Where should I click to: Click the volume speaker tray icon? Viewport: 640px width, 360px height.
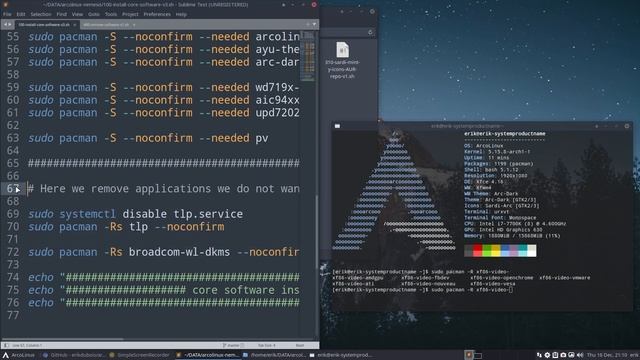coord(580,355)
